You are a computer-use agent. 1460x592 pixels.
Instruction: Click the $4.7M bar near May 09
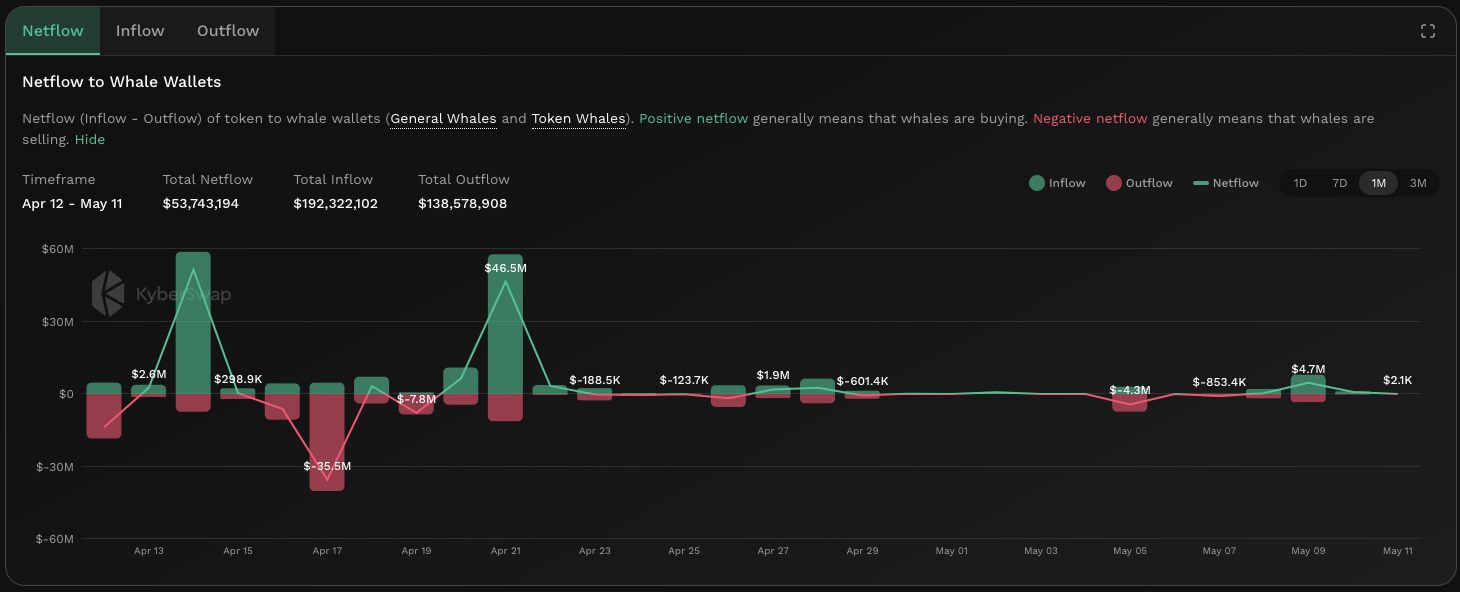pos(1308,385)
